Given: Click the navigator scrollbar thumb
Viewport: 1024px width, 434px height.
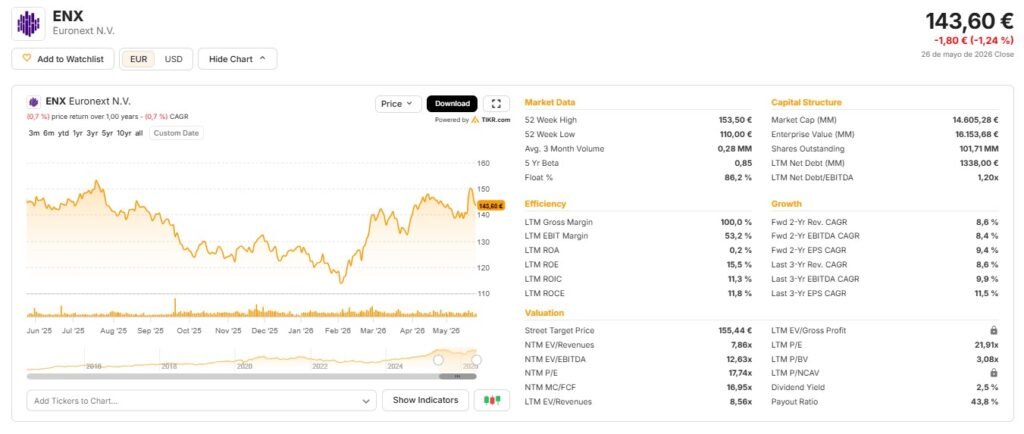Looking at the screenshot, I should (457, 376).
